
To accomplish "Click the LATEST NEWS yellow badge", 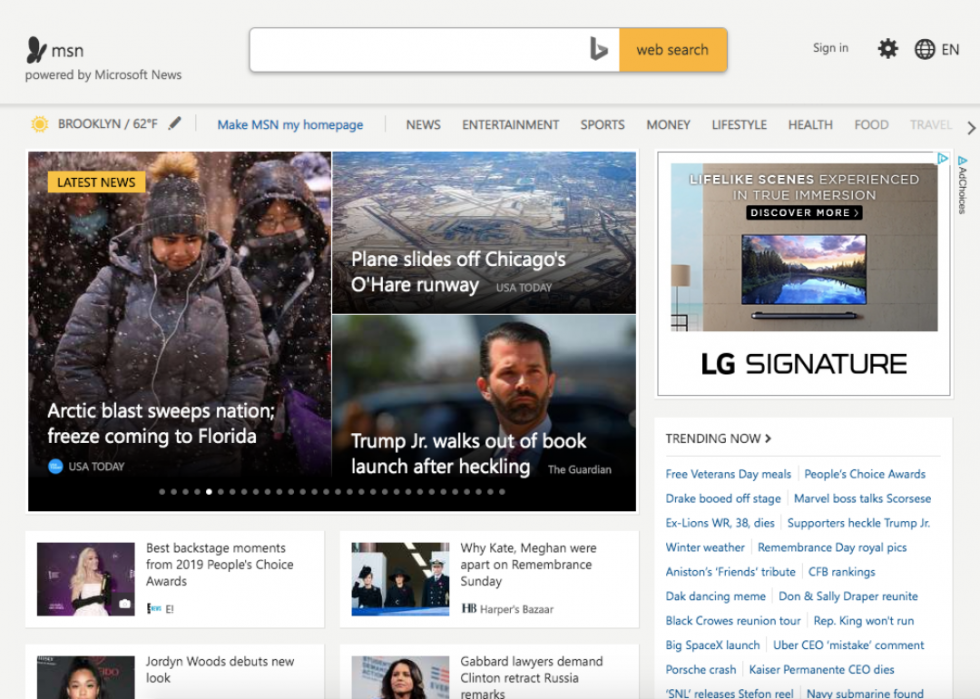I will tap(96, 182).
